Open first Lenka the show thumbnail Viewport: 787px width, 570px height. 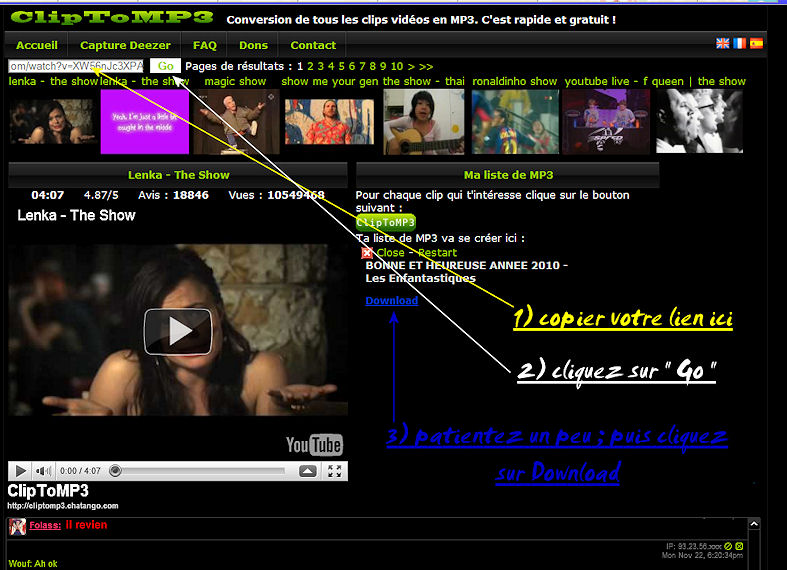52,121
